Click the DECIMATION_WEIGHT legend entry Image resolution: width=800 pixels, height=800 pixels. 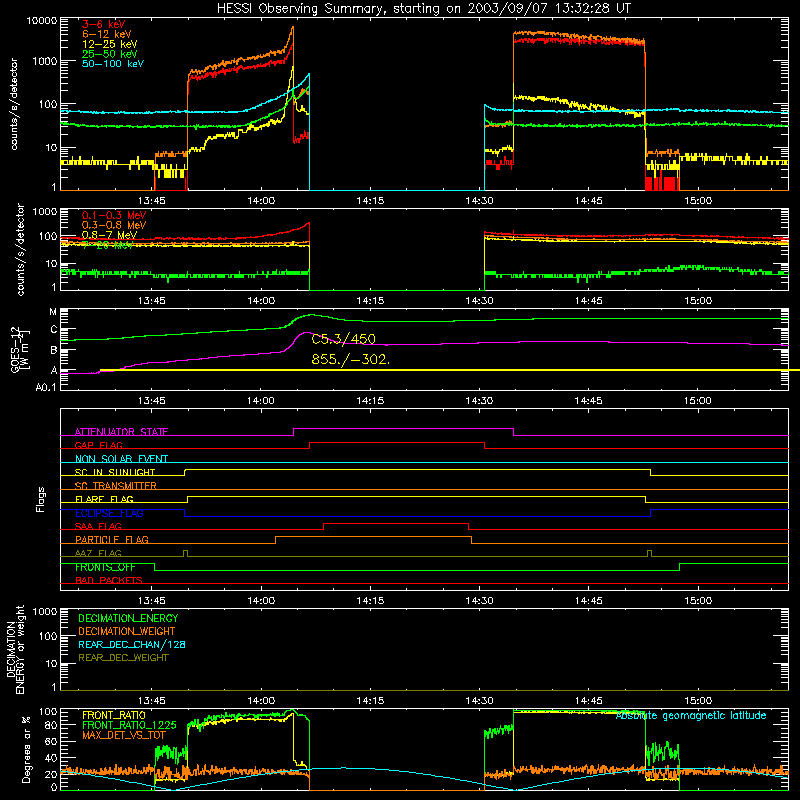tap(127, 632)
